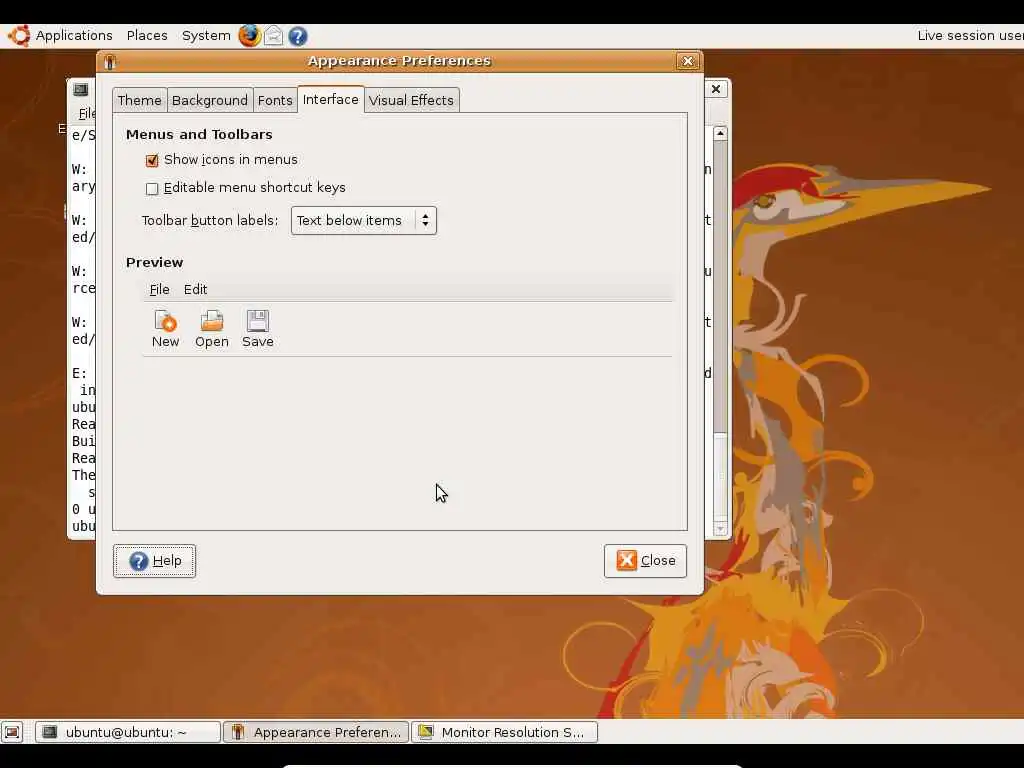
Task: Switch to the Background tab
Action: point(210,101)
